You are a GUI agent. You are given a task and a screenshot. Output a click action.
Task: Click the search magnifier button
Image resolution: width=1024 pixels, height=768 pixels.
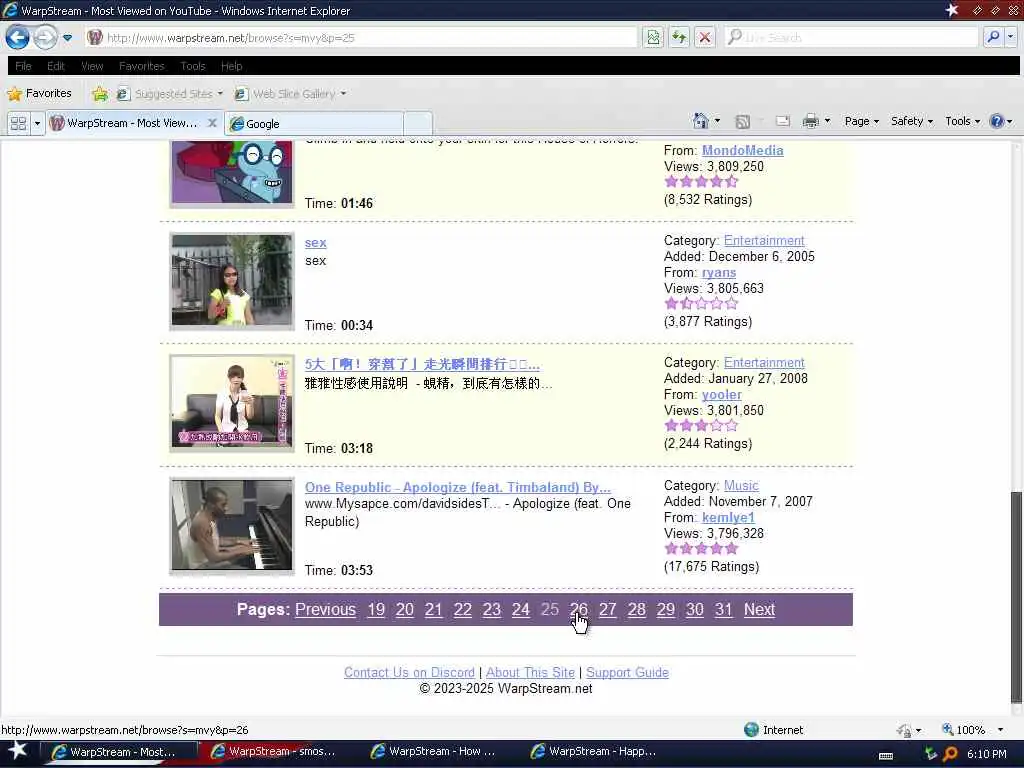pyautogui.click(x=993, y=37)
